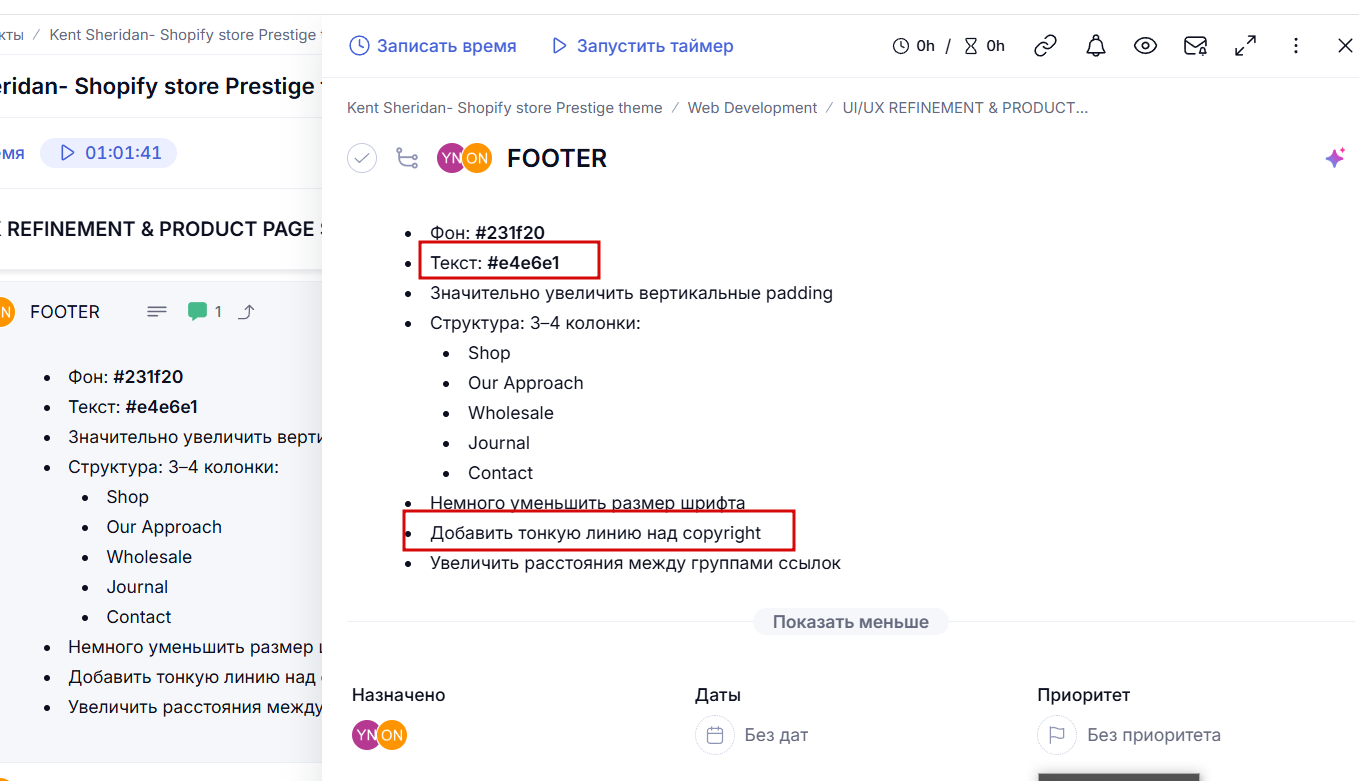
Task: Open notifications bell for this task
Action: (x=1096, y=46)
